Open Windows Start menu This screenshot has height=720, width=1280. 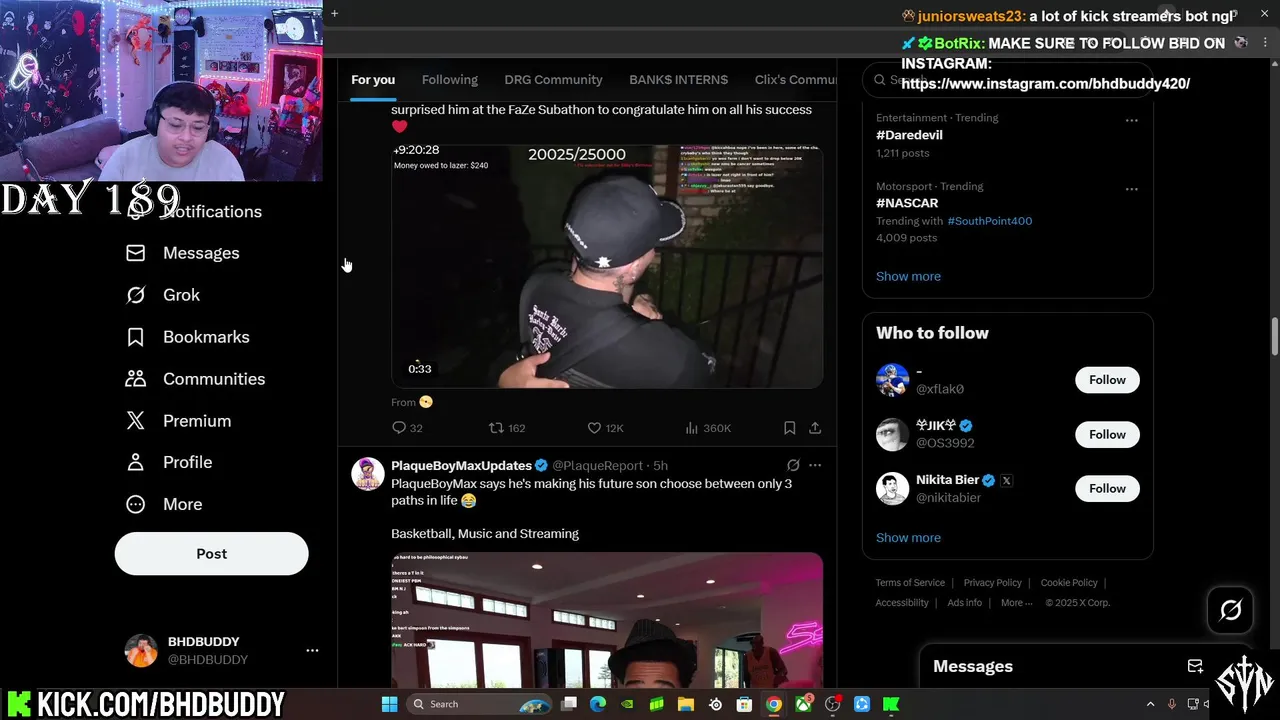pos(389,704)
